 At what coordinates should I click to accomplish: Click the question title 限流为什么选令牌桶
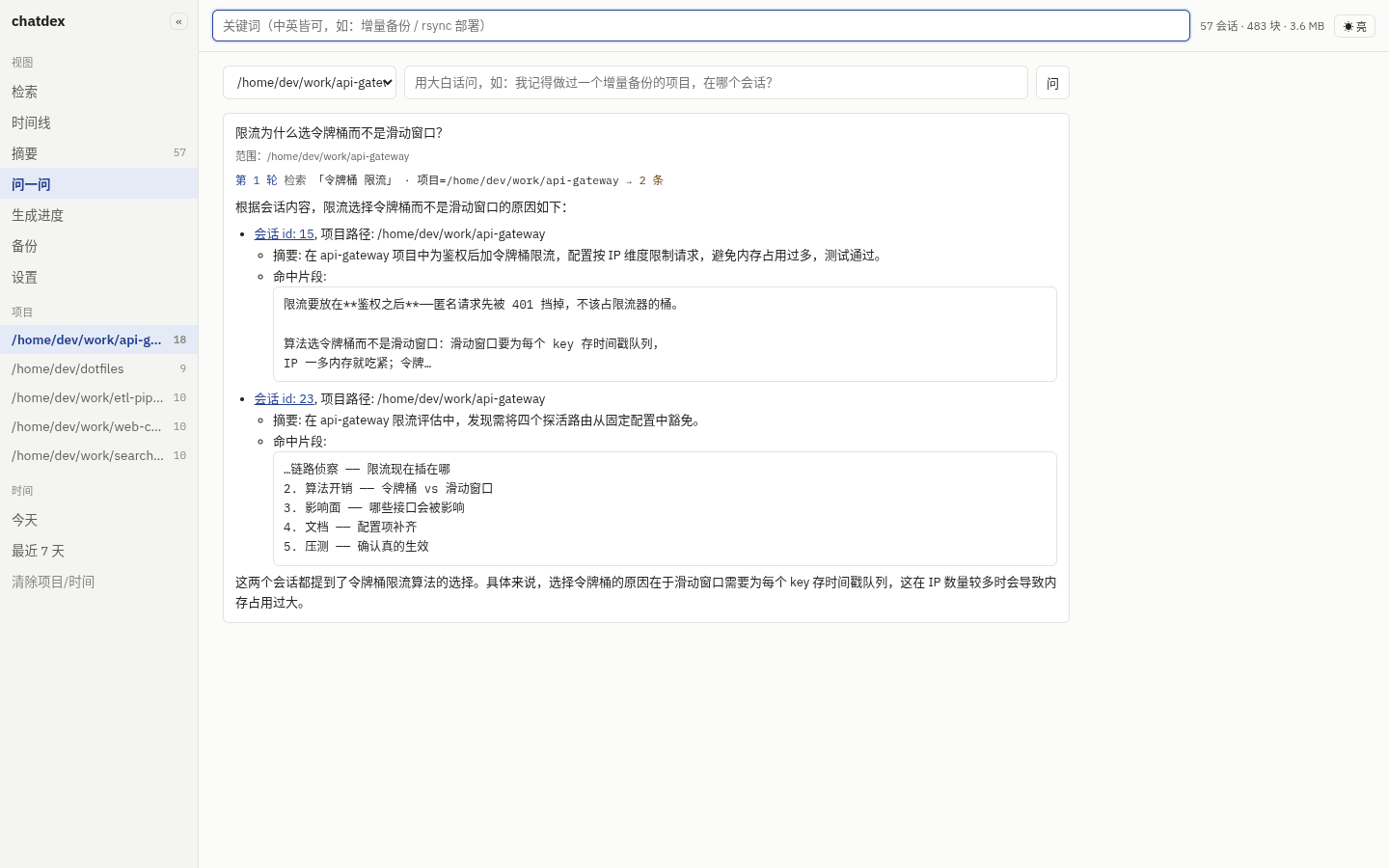coord(339,133)
